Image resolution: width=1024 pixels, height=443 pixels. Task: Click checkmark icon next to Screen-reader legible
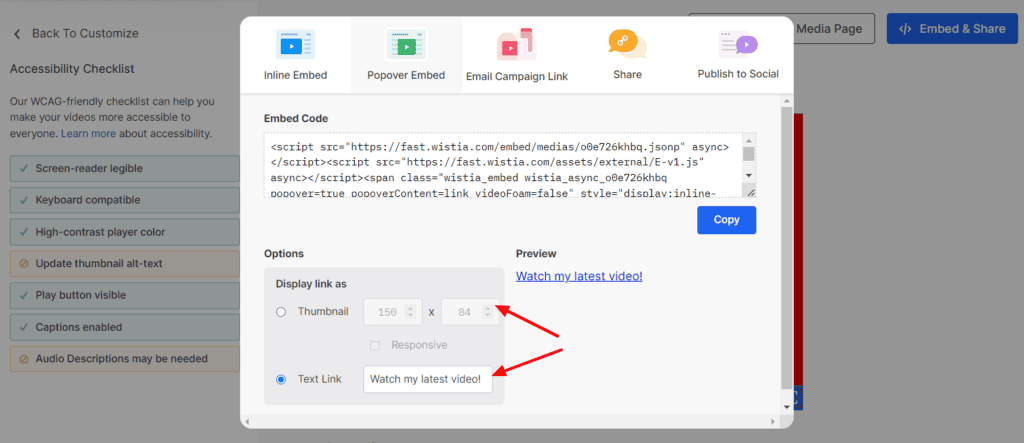(x=24, y=169)
